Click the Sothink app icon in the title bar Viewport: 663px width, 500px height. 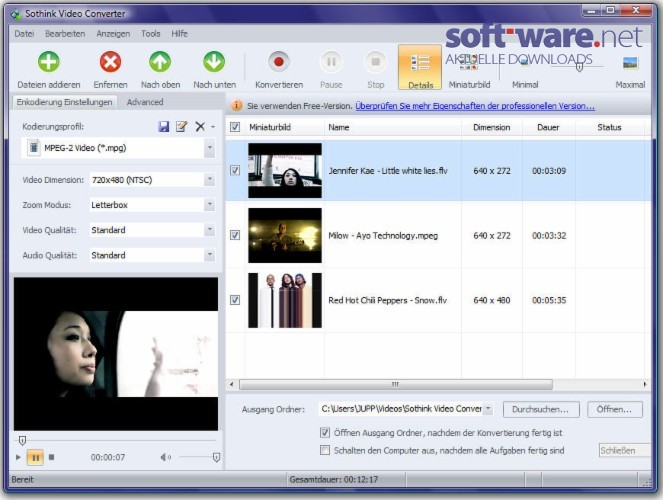(x=16, y=14)
